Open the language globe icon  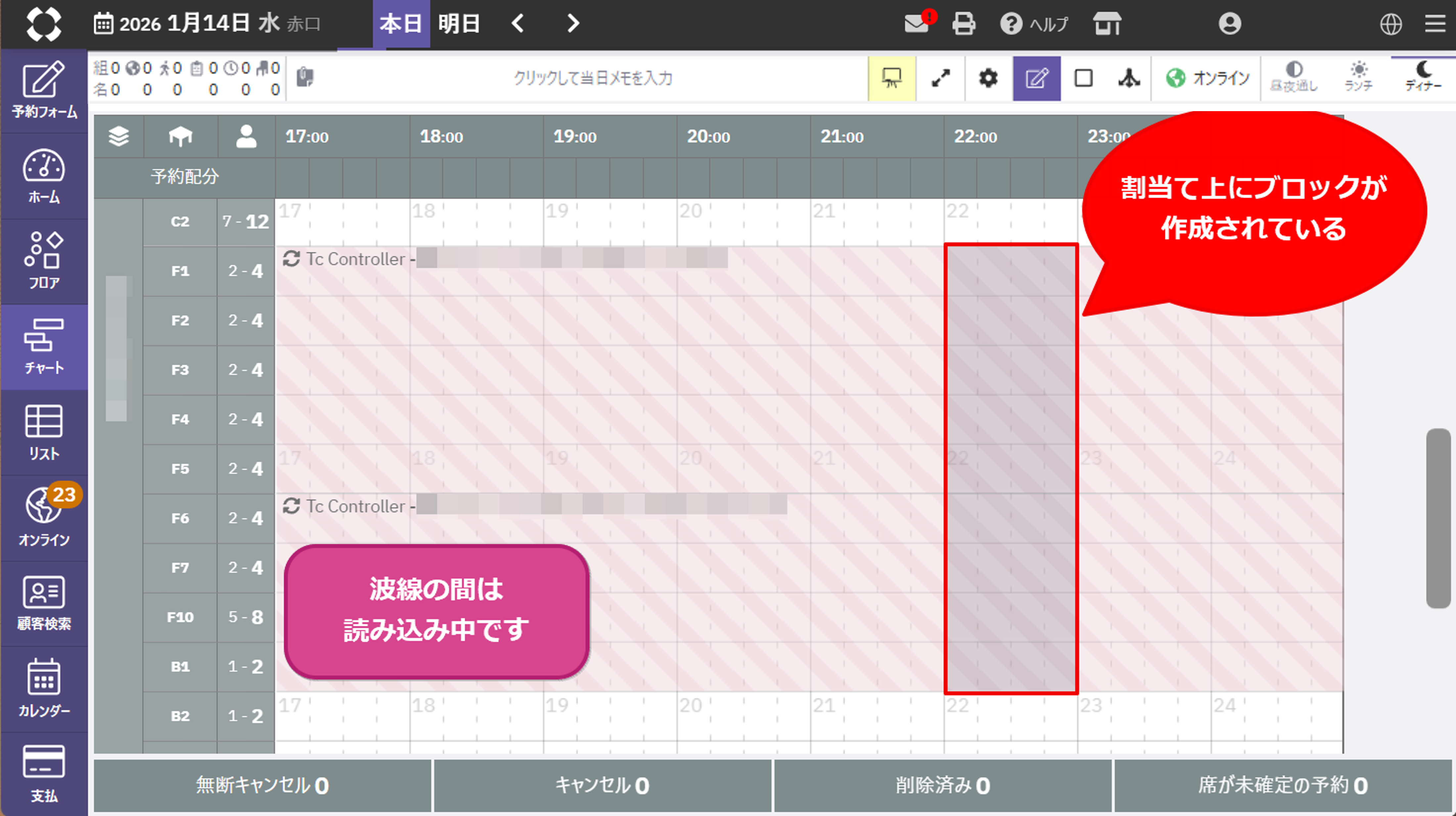tap(1391, 24)
